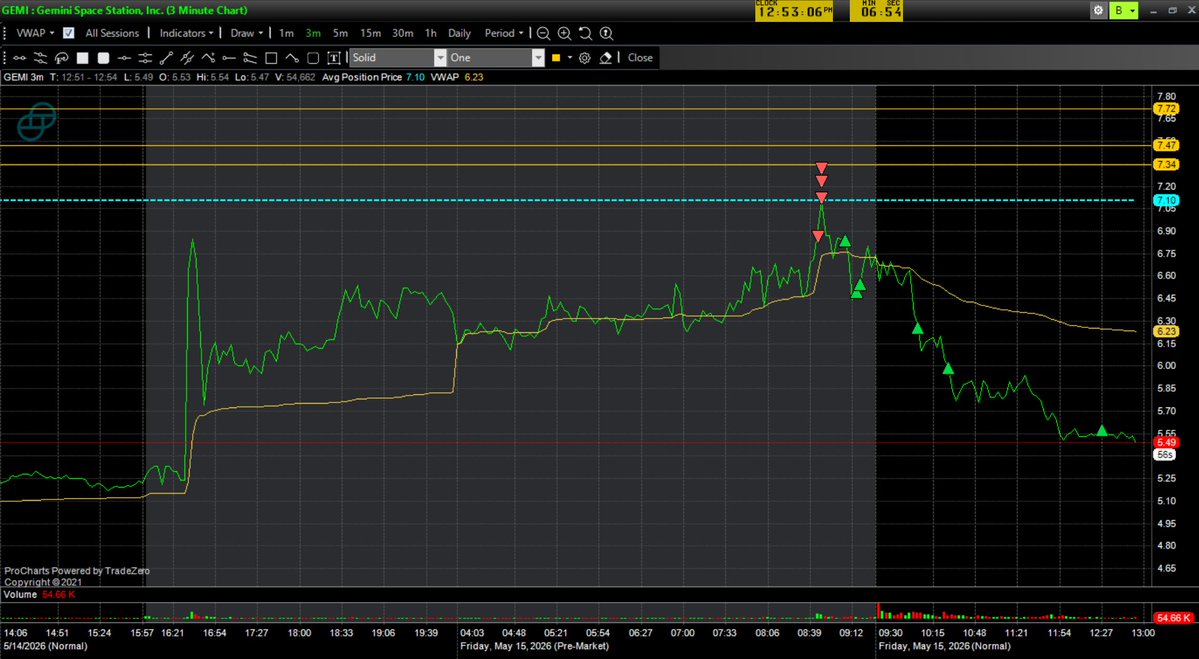Click the 6.23 VWAP value label on price axis
This screenshot has width=1199, height=659.
(1166, 332)
